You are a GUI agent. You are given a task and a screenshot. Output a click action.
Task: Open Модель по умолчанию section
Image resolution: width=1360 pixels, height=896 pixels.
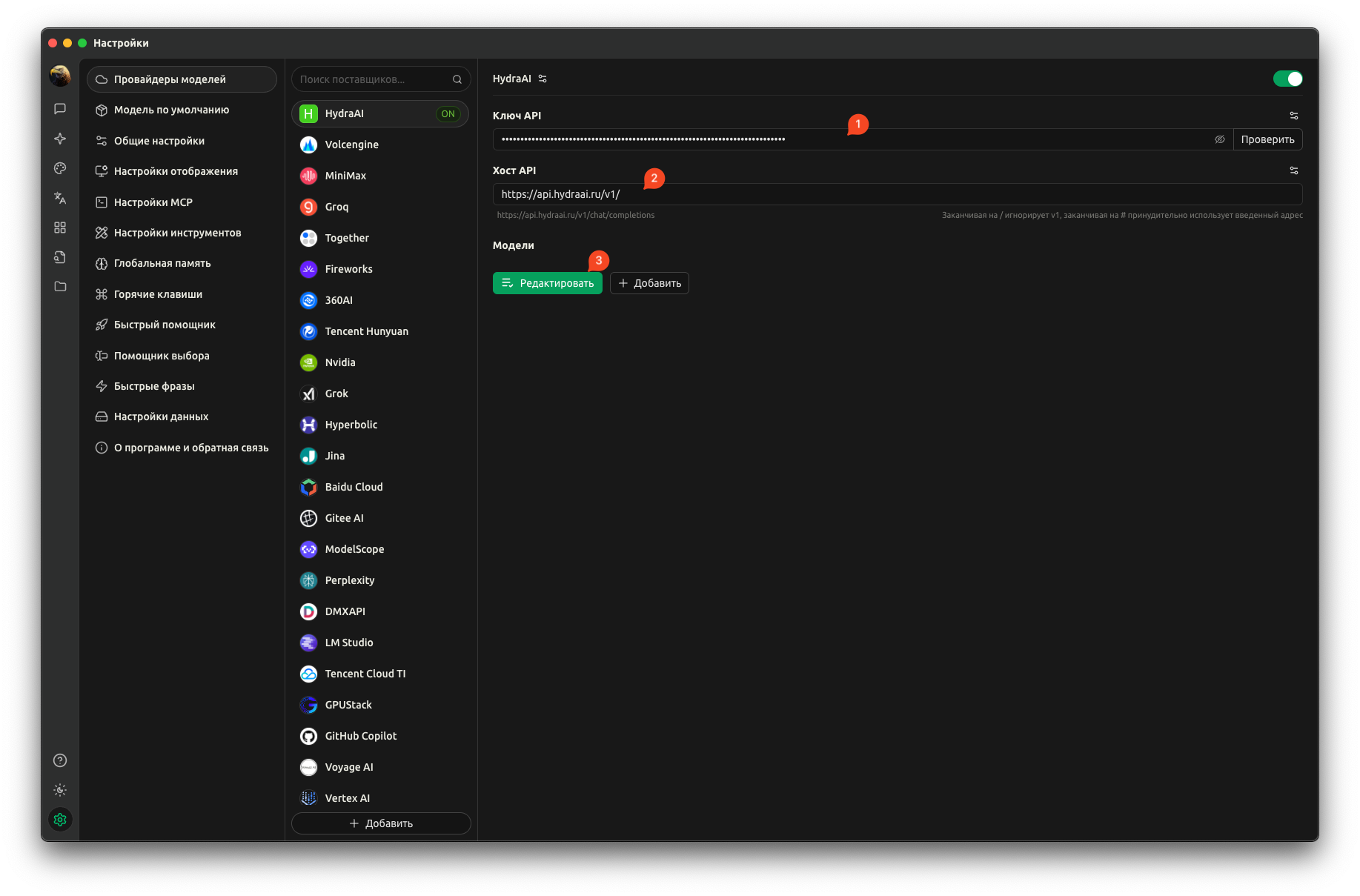182,110
